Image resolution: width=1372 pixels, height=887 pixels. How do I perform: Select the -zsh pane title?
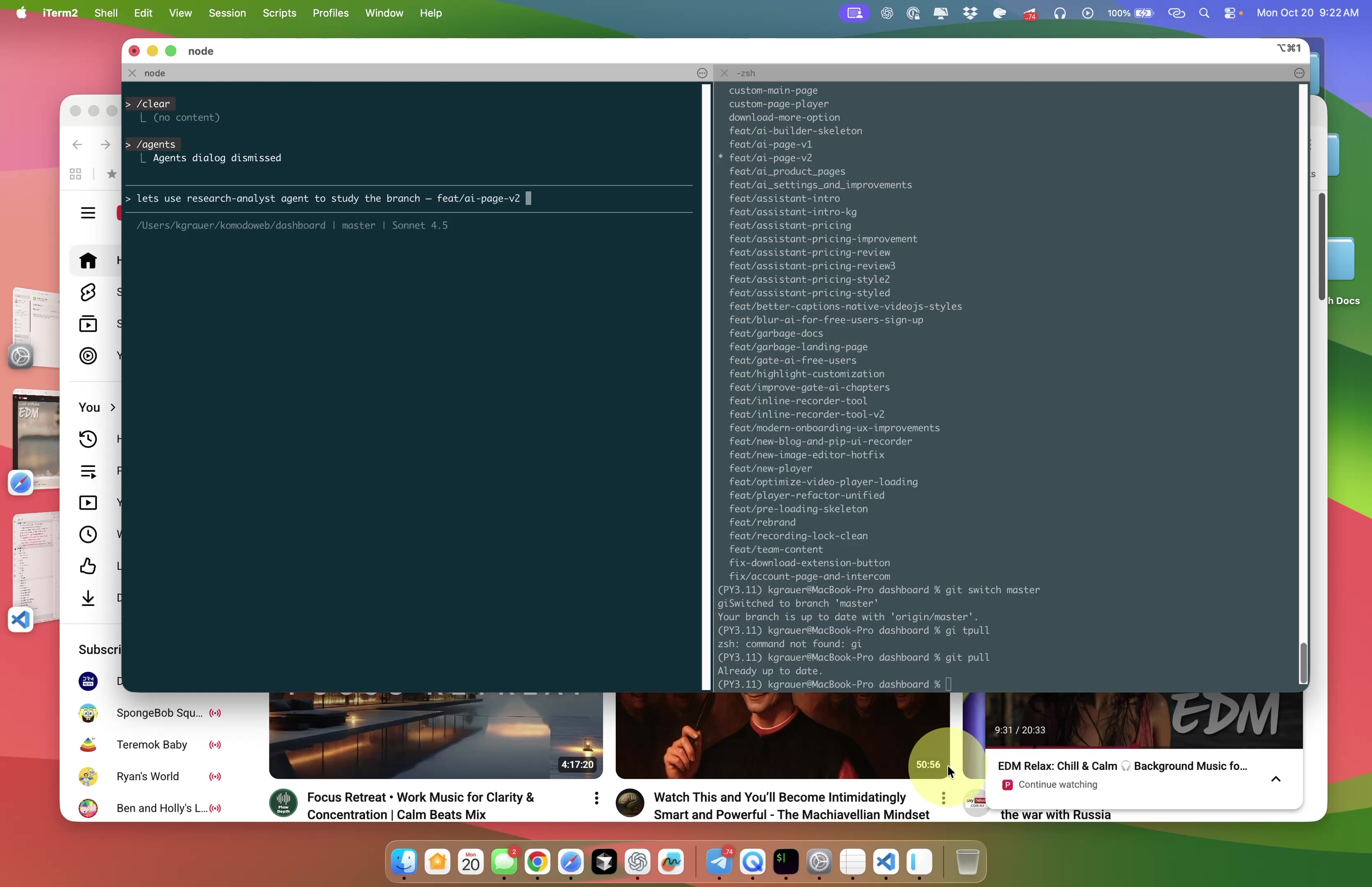(x=746, y=73)
